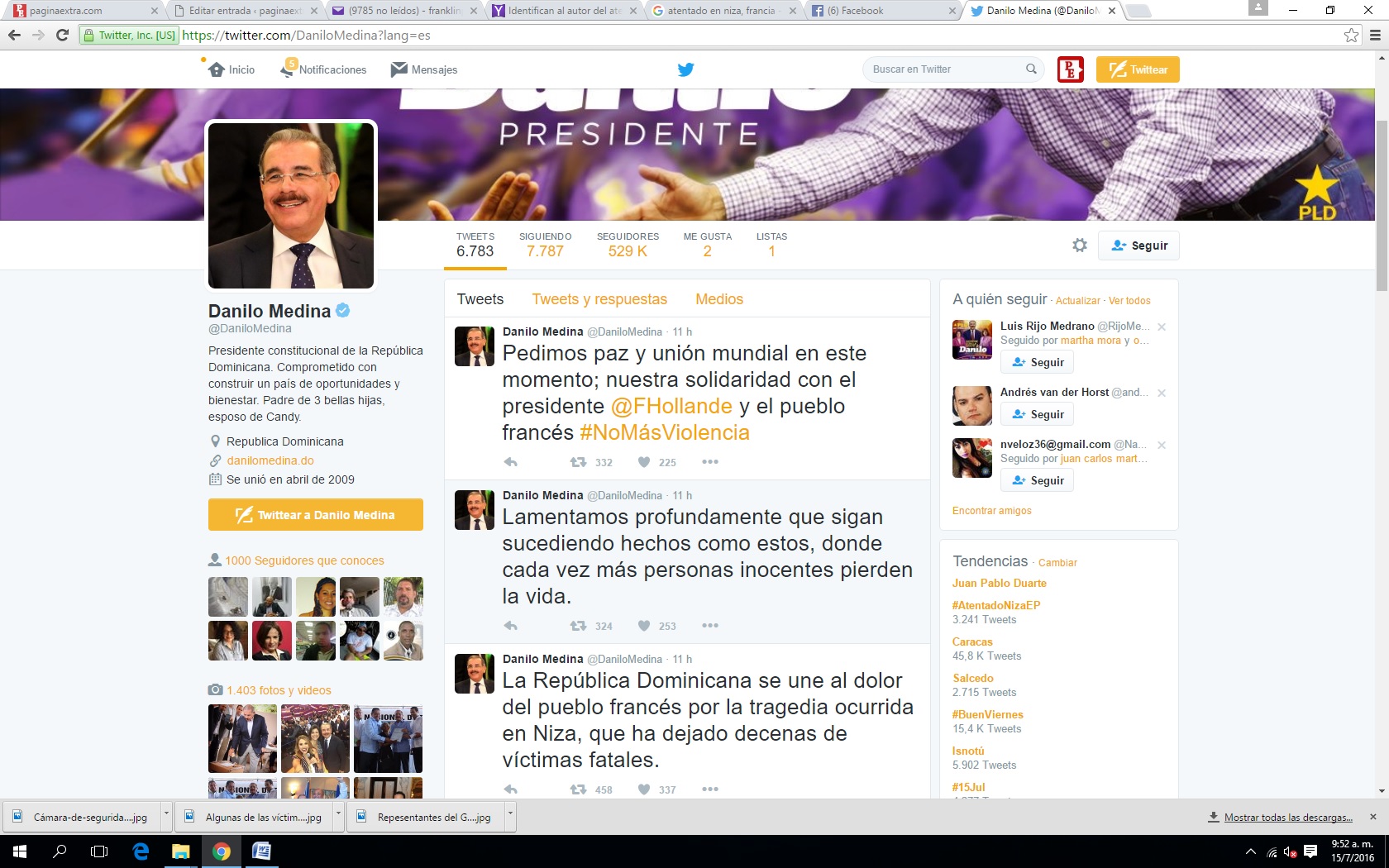Click Twittear a Danilo Medina button
Image resolution: width=1389 pixels, height=868 pixels.
pos(316,515)
